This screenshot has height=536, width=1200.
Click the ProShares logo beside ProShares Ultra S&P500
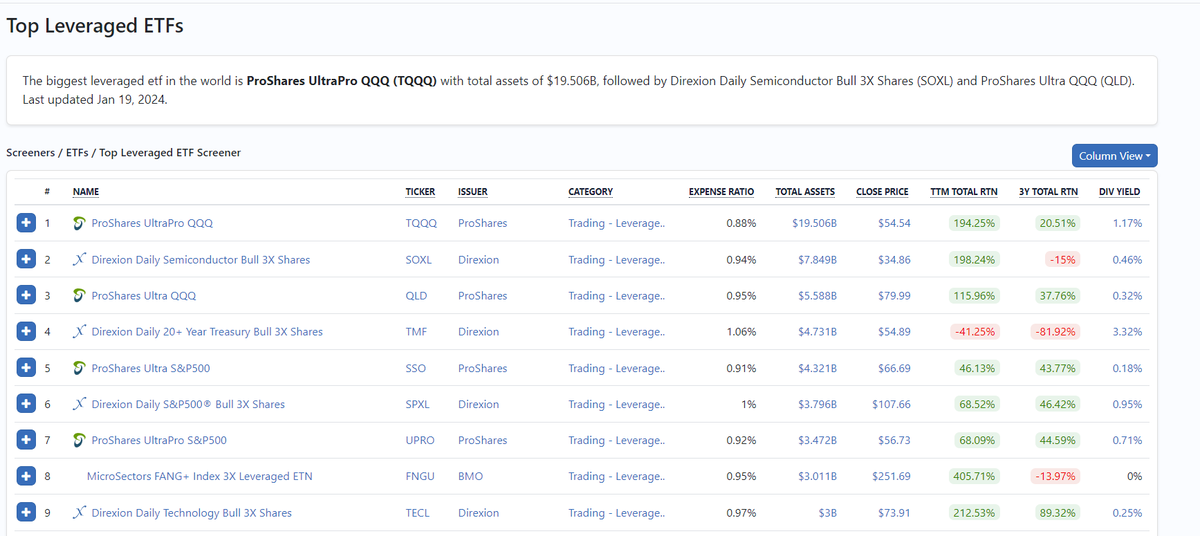(79, 368)
